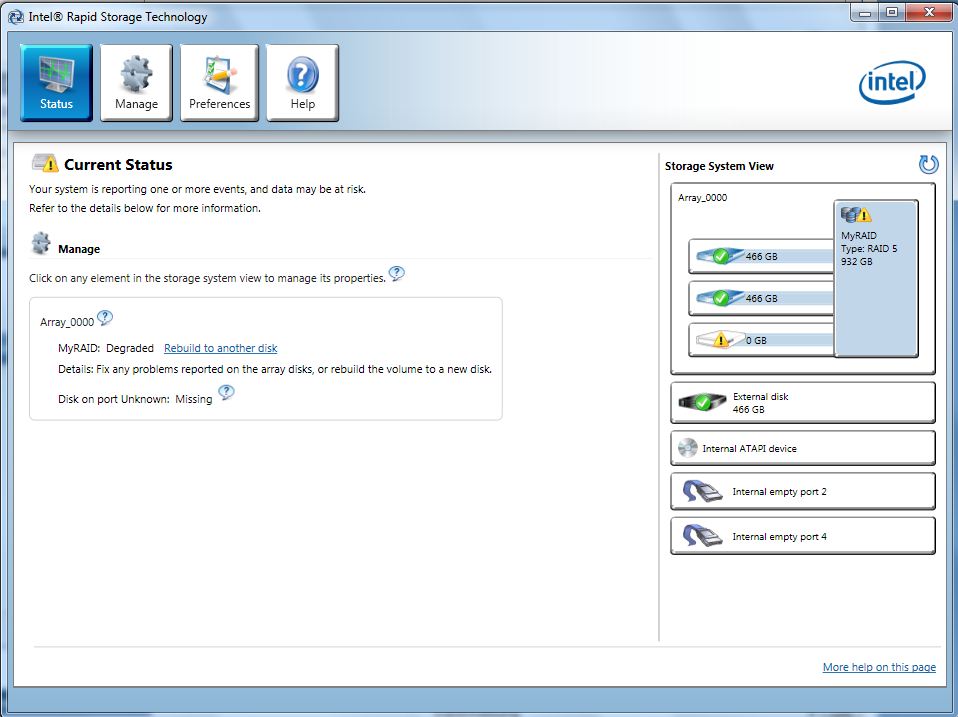
Task: Open the Status tab
Action: pyautogui.click(x=56, y=82)
